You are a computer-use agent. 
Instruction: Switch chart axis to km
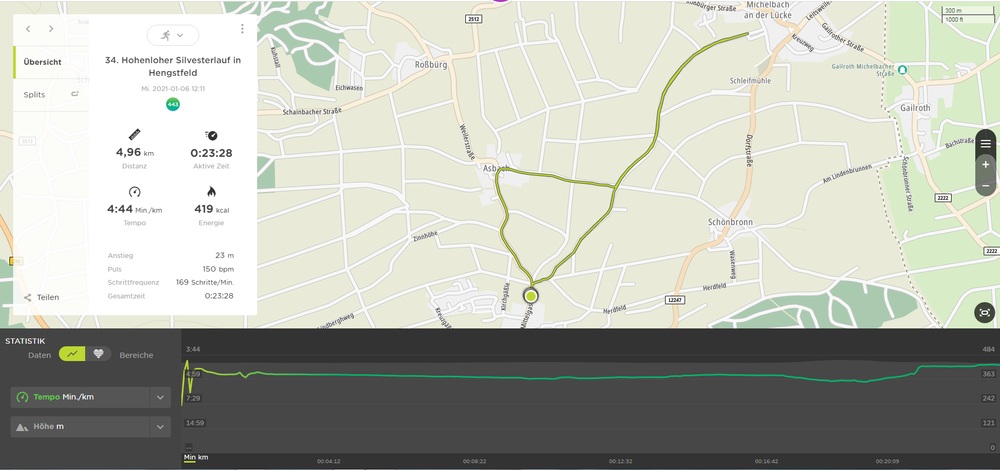(203, 458)
